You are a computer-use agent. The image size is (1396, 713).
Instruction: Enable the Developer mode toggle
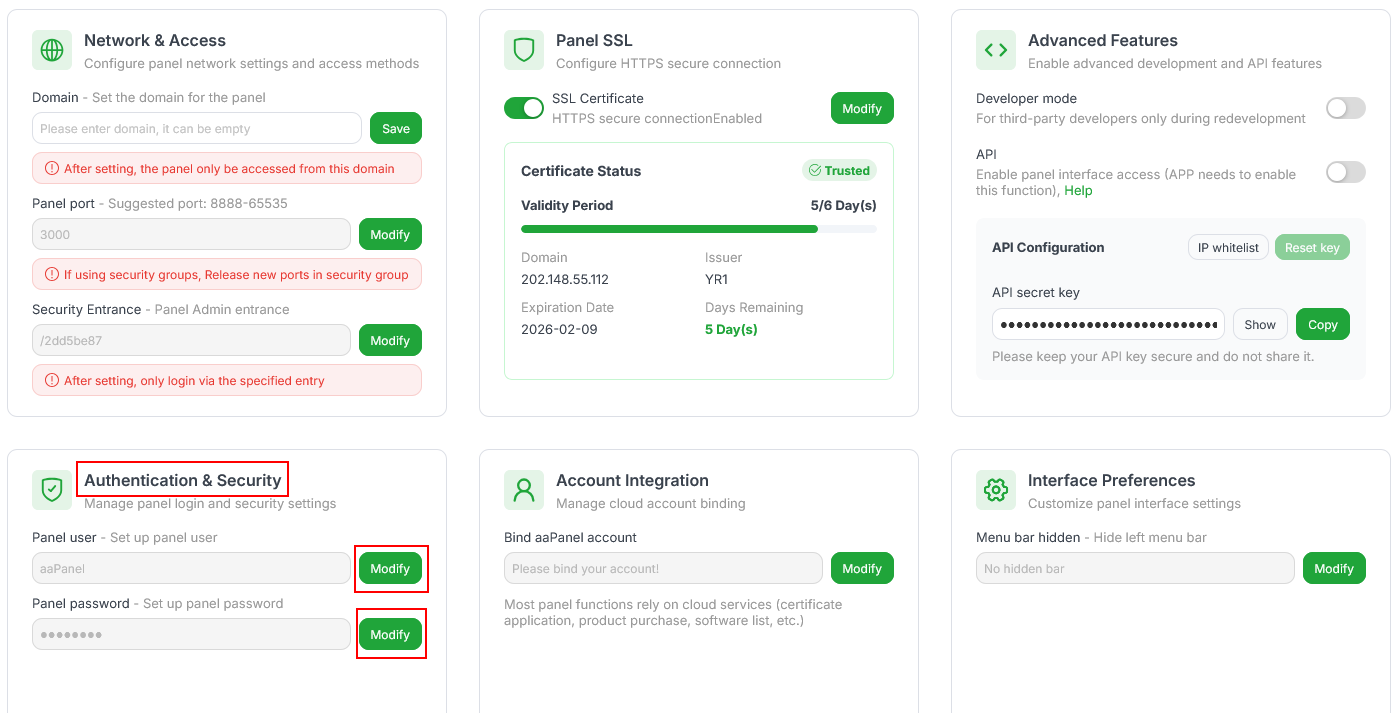point(1345,108)
